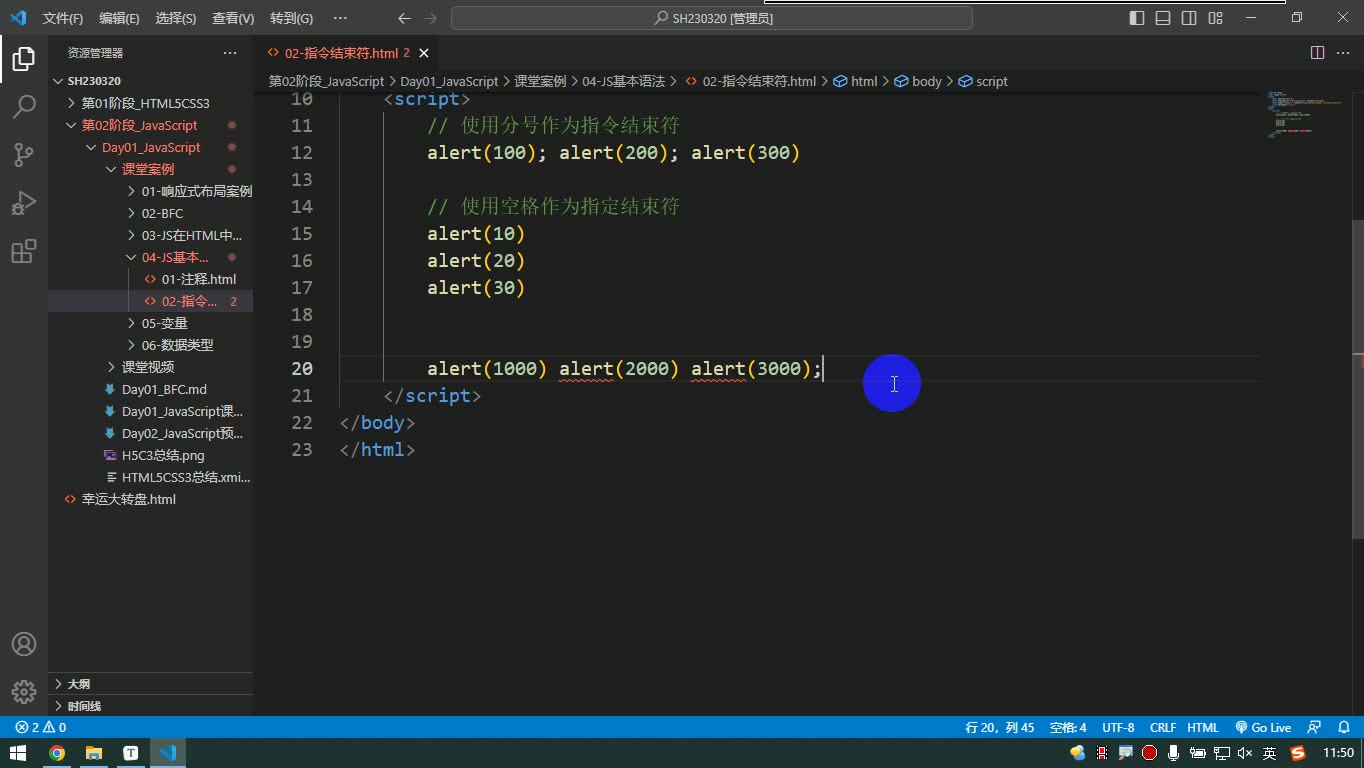The image size is (1364, 768).
Task: Open explorer views and more actions ellipsis
Action: coord(230,53)
